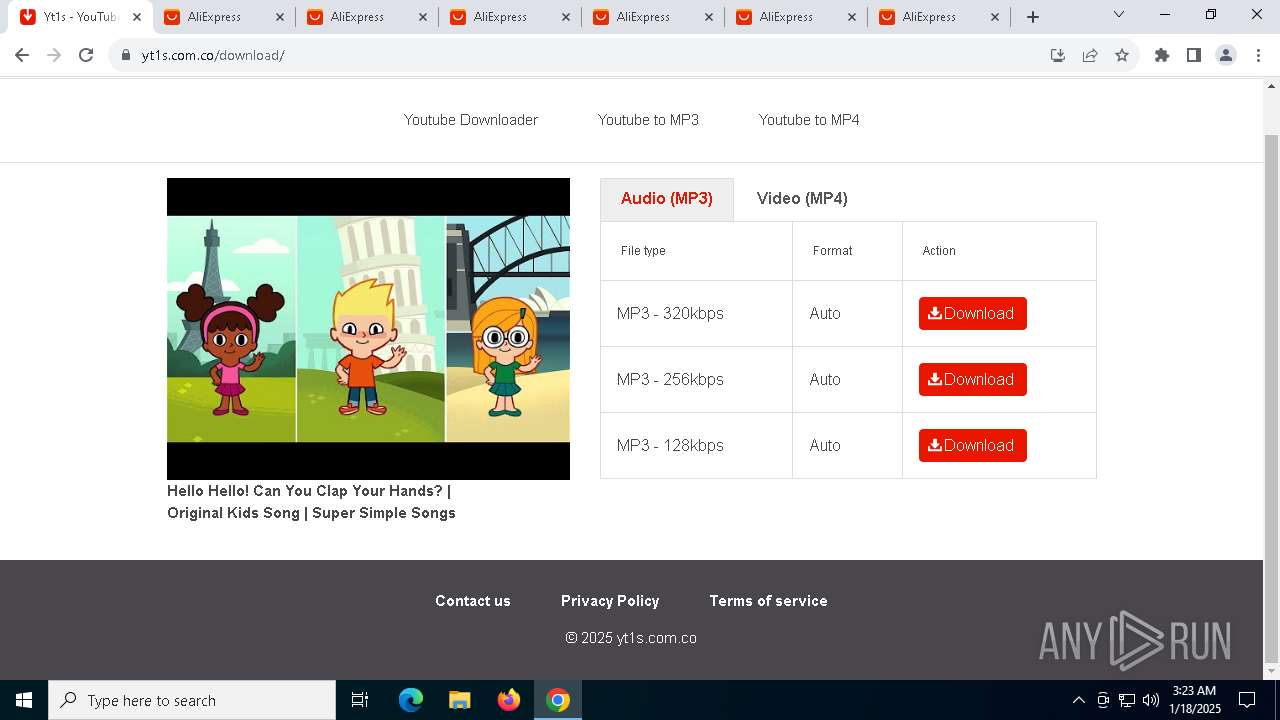Select the Audio (MP3) tab

click(667, 198)
